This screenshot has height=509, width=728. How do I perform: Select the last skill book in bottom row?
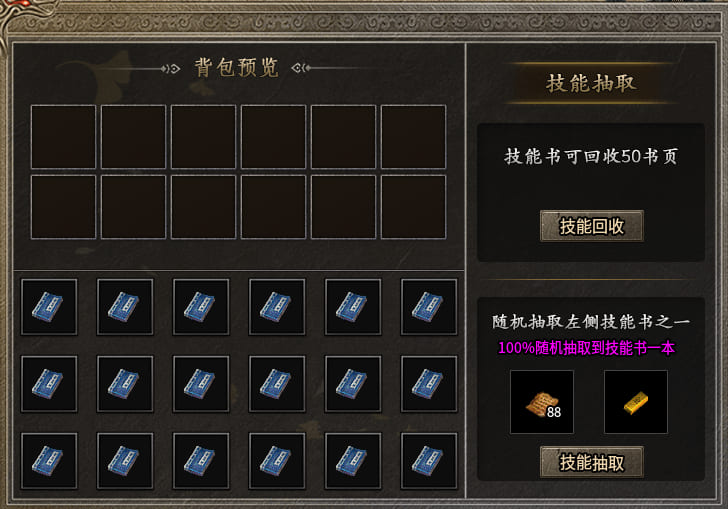(429, 461)
